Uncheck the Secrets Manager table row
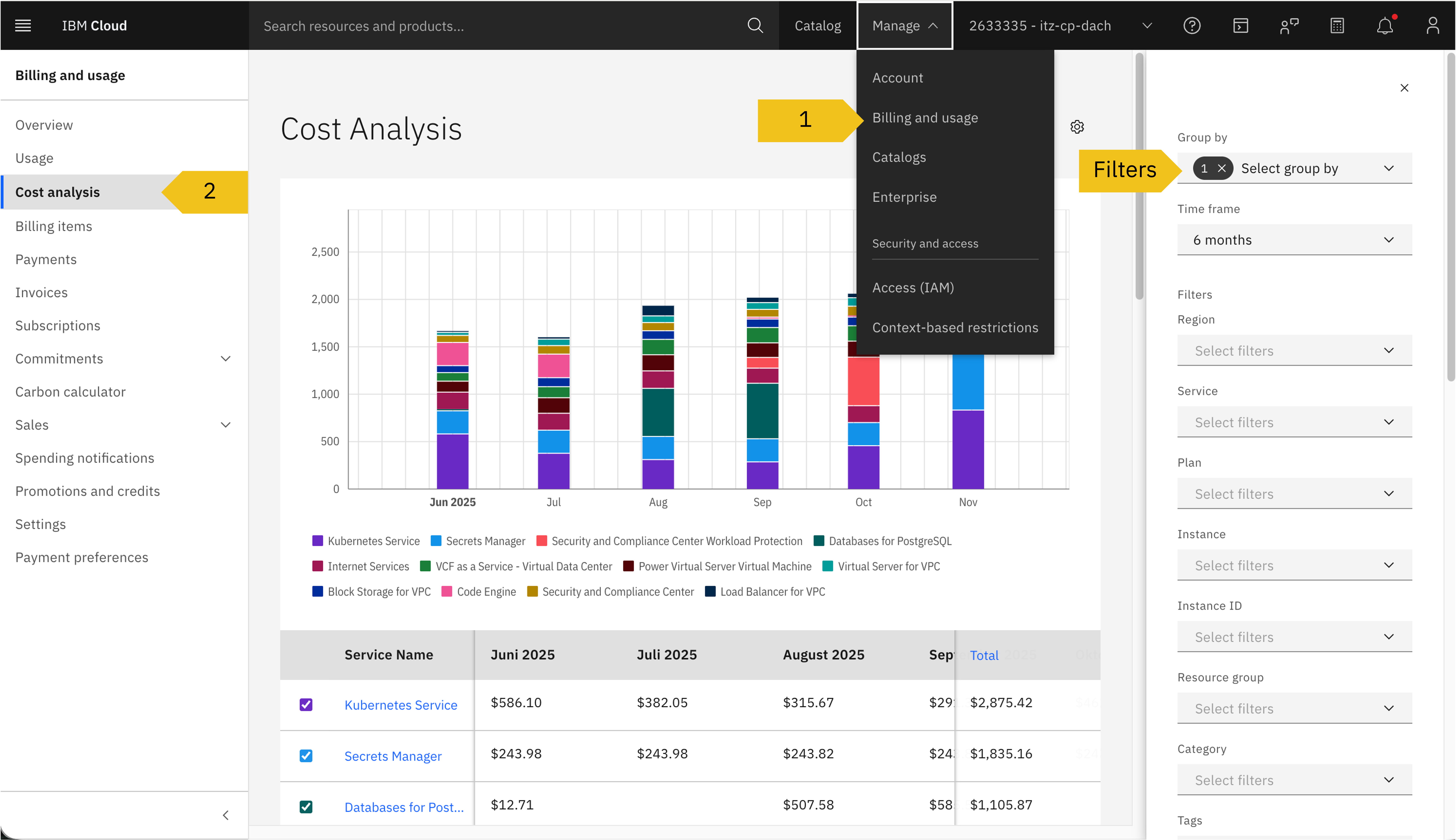 click(306, 756)
